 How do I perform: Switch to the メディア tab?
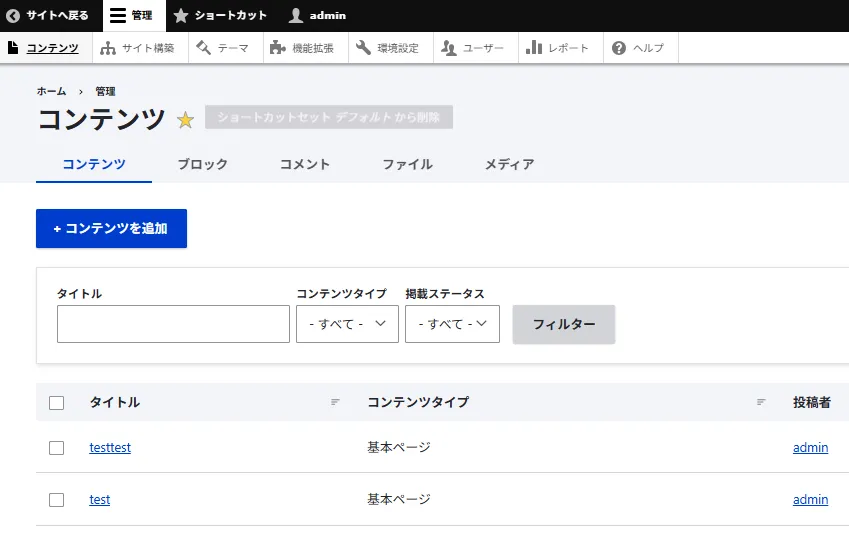pyautogui.click(x=509, y=164)
